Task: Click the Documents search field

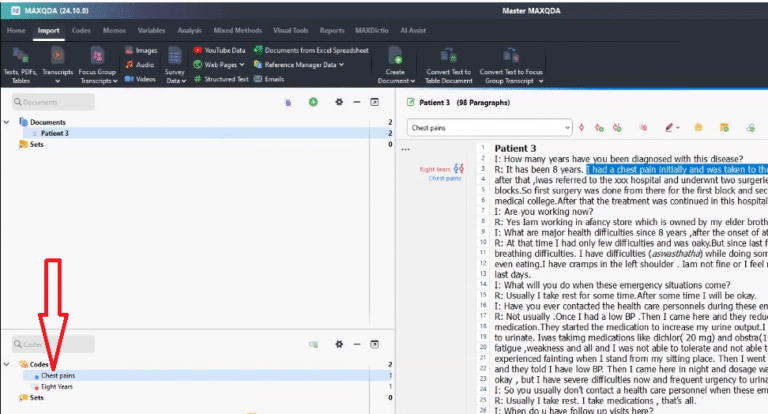Action: click(53, 102)
